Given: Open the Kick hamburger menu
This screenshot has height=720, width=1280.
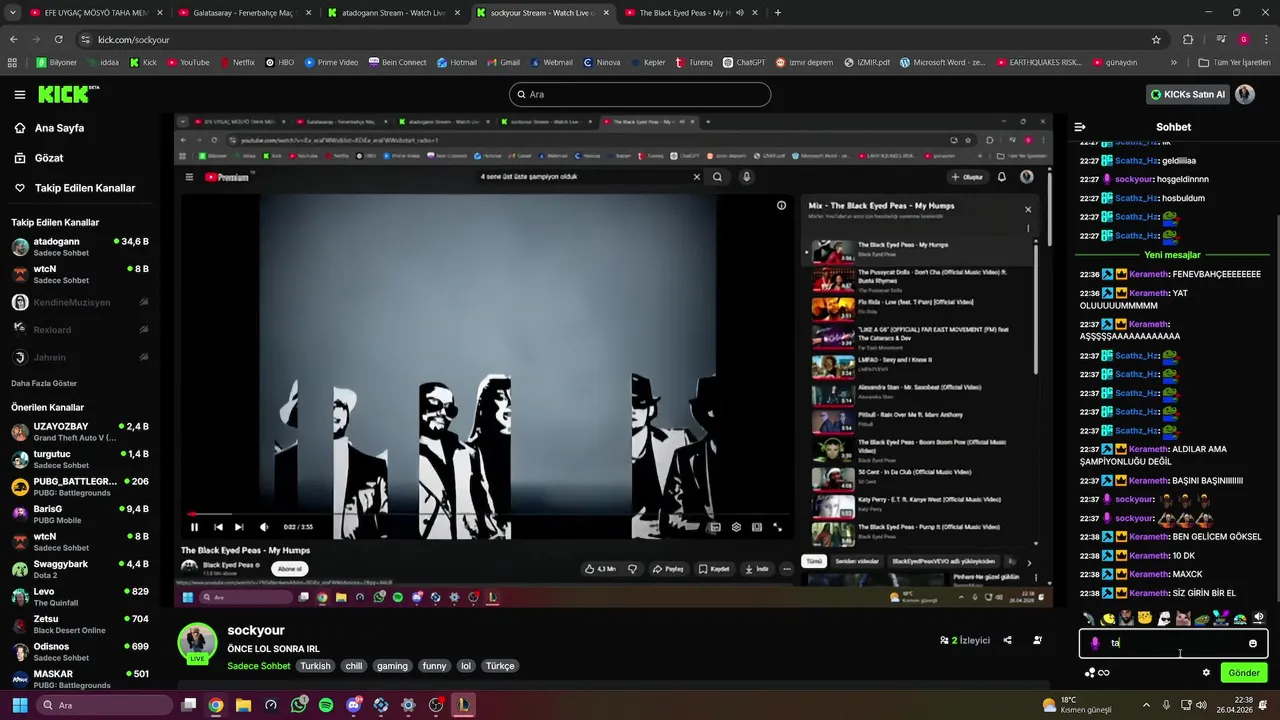Looking at the screenshot, I should click(x=20, y=95).
